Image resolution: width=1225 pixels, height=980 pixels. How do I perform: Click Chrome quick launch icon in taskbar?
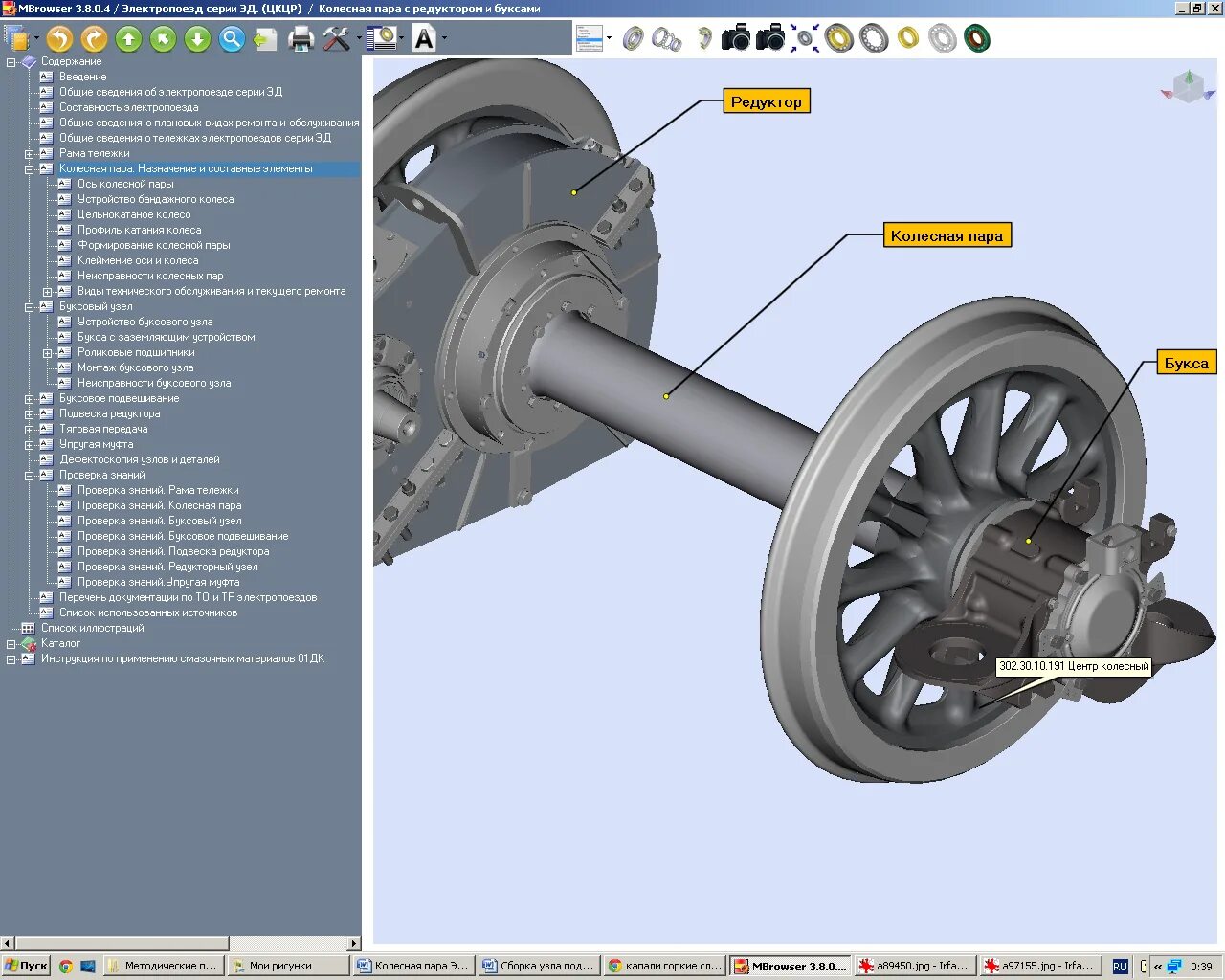[x=66, y=967]
